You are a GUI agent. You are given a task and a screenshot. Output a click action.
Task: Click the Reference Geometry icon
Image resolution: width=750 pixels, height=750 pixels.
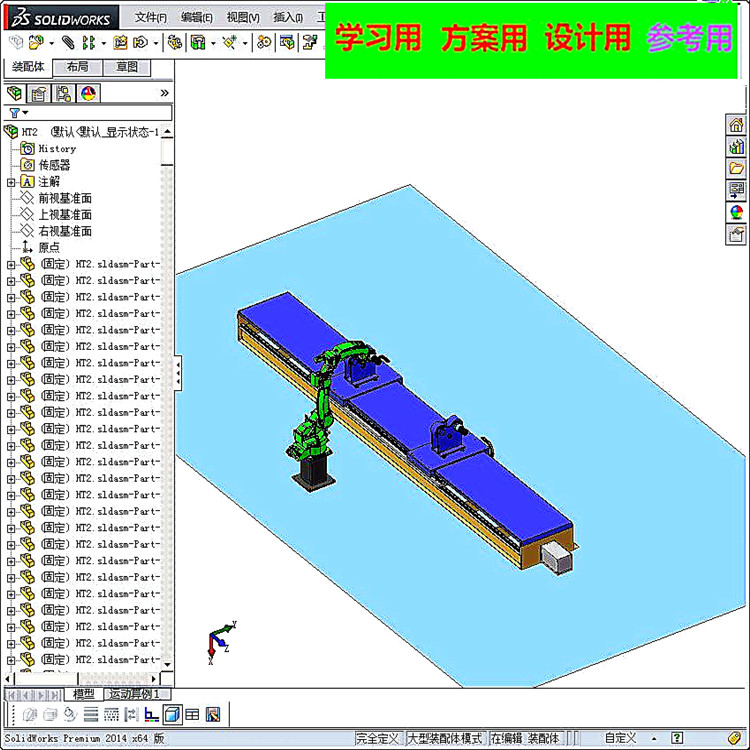pyautogui.click(x=230, y=43)
